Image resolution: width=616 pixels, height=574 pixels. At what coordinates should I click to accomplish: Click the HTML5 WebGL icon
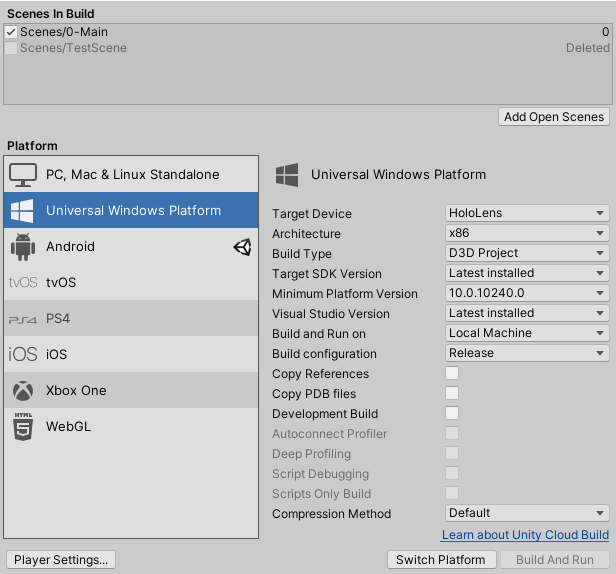tap(23, 427)
